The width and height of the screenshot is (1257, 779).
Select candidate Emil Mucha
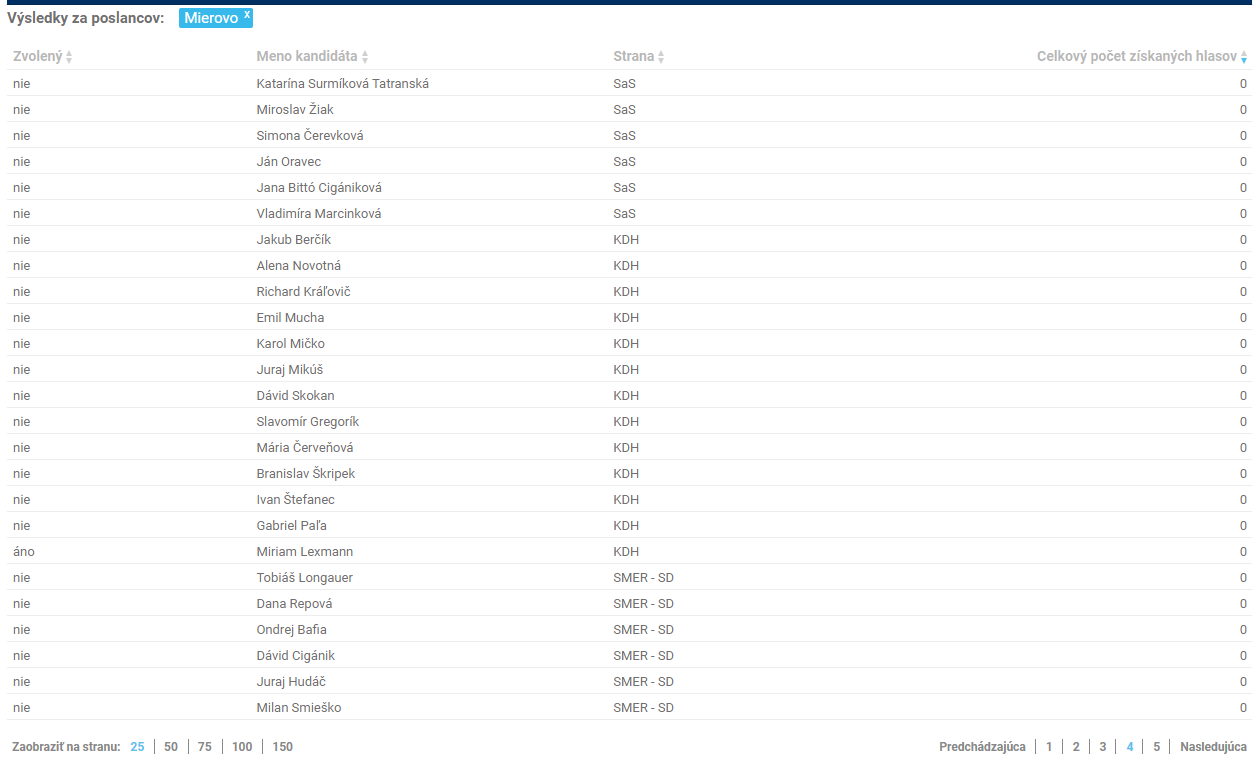pos(290,318)
